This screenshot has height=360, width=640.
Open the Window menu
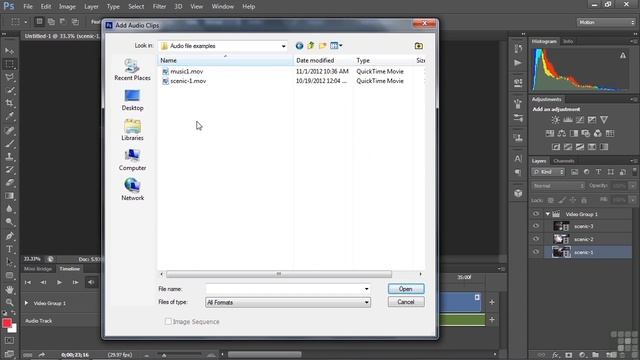pos(222,7)
